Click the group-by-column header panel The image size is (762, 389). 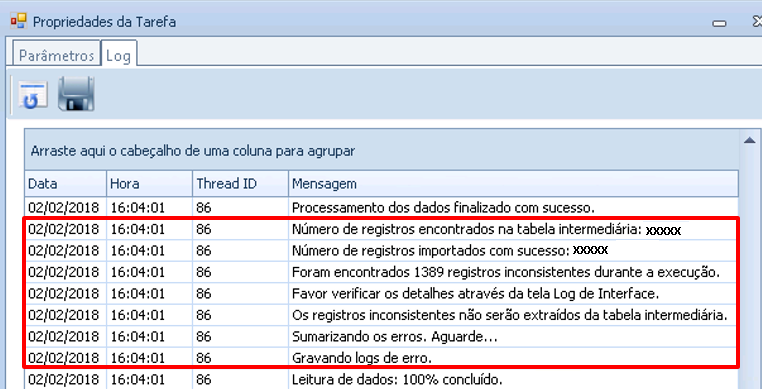(x=381, y=151)
